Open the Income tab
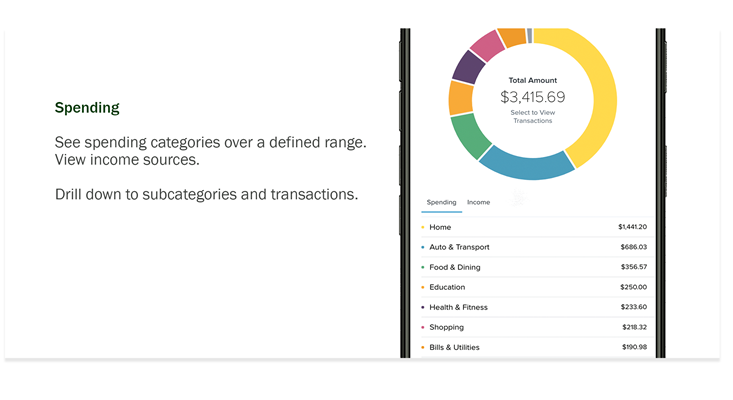The image size is (733, 400). tap(479, 202)
